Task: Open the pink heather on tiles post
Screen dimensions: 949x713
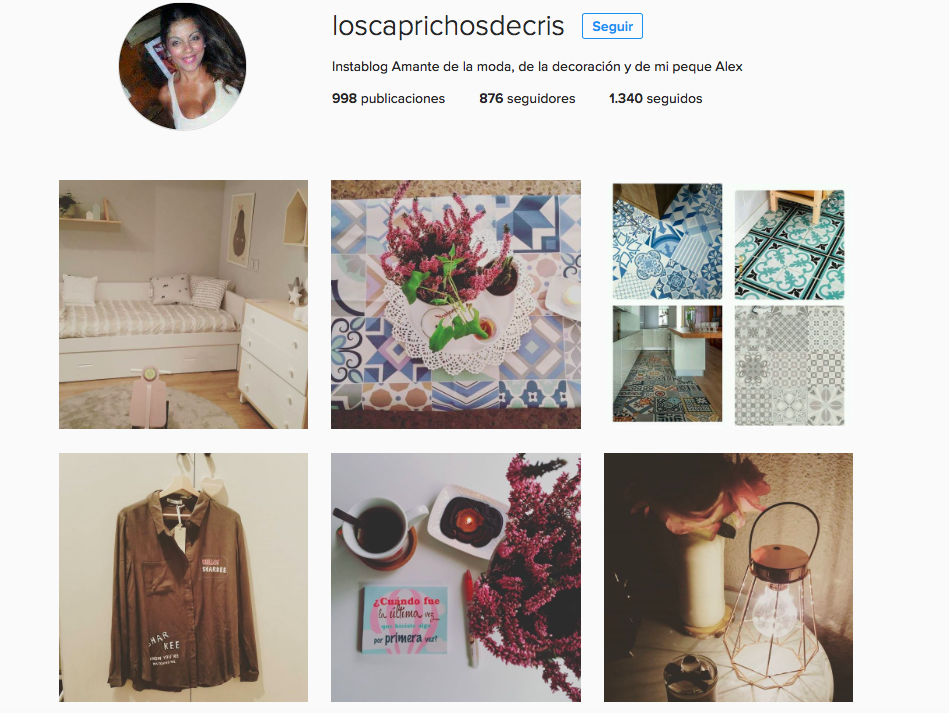Action: pos(456,304)
